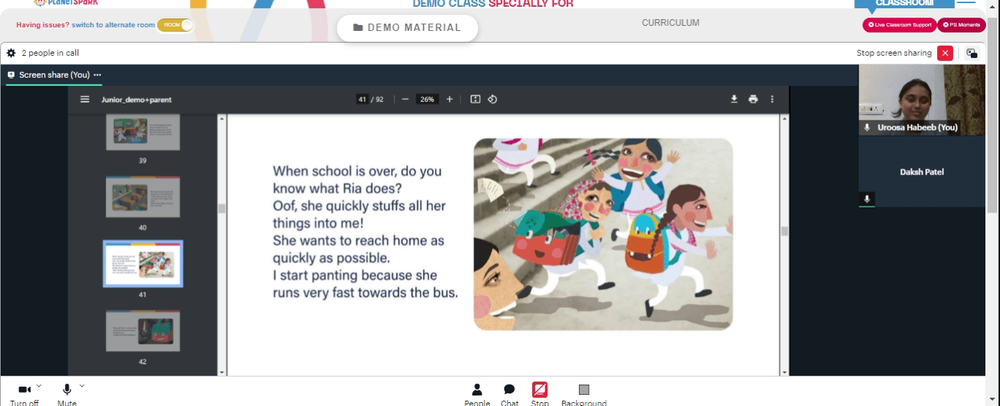Print the PDF document
This screenshot has height=406, width=1000.
point(753,99)
